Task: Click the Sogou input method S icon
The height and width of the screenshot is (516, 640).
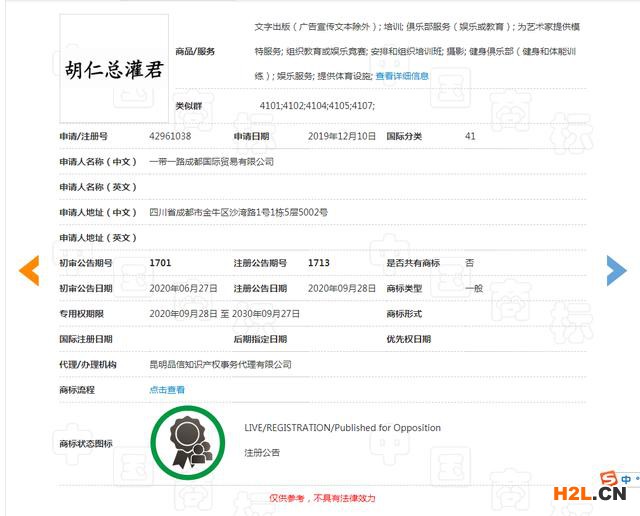Action: click(607, 478)
